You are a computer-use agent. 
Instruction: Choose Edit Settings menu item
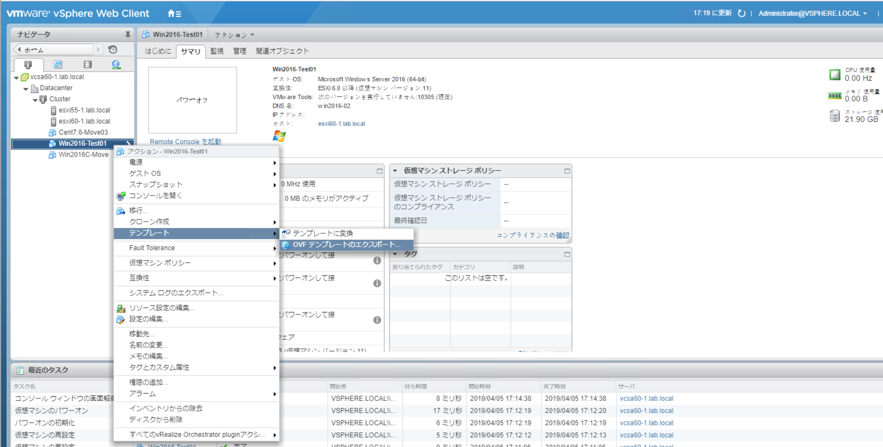click(x=197, y=319)
